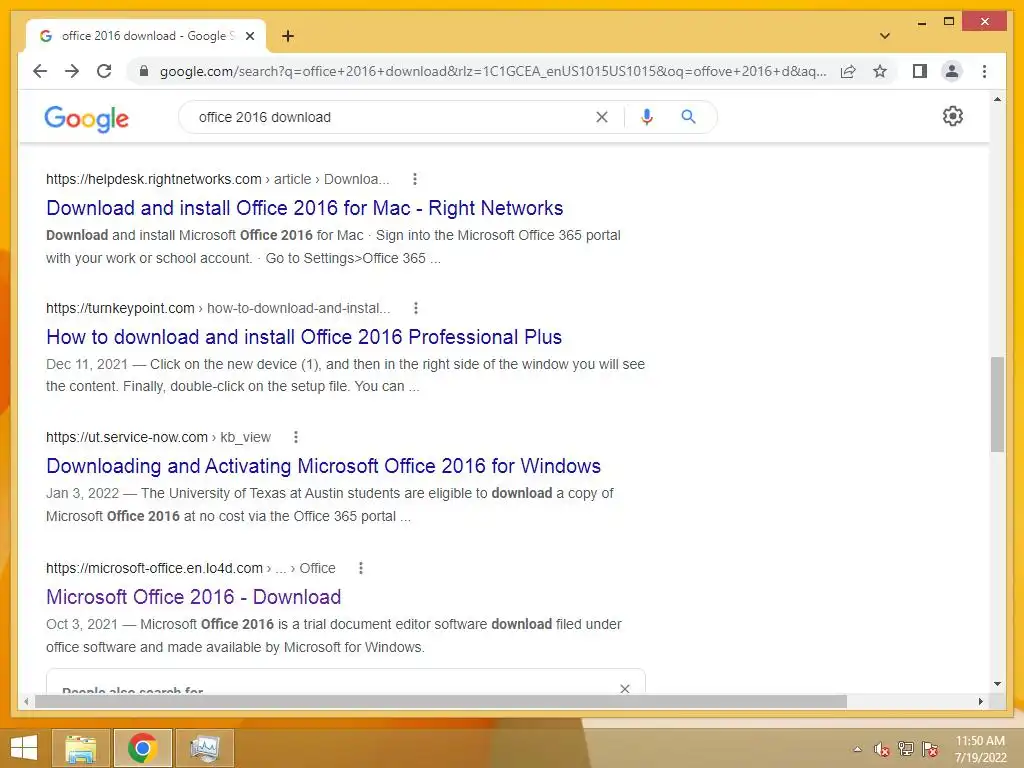The height and width of the screenshot is (768, 1024).
Task: Click the network tray icon
Action: tap(906, 749)
